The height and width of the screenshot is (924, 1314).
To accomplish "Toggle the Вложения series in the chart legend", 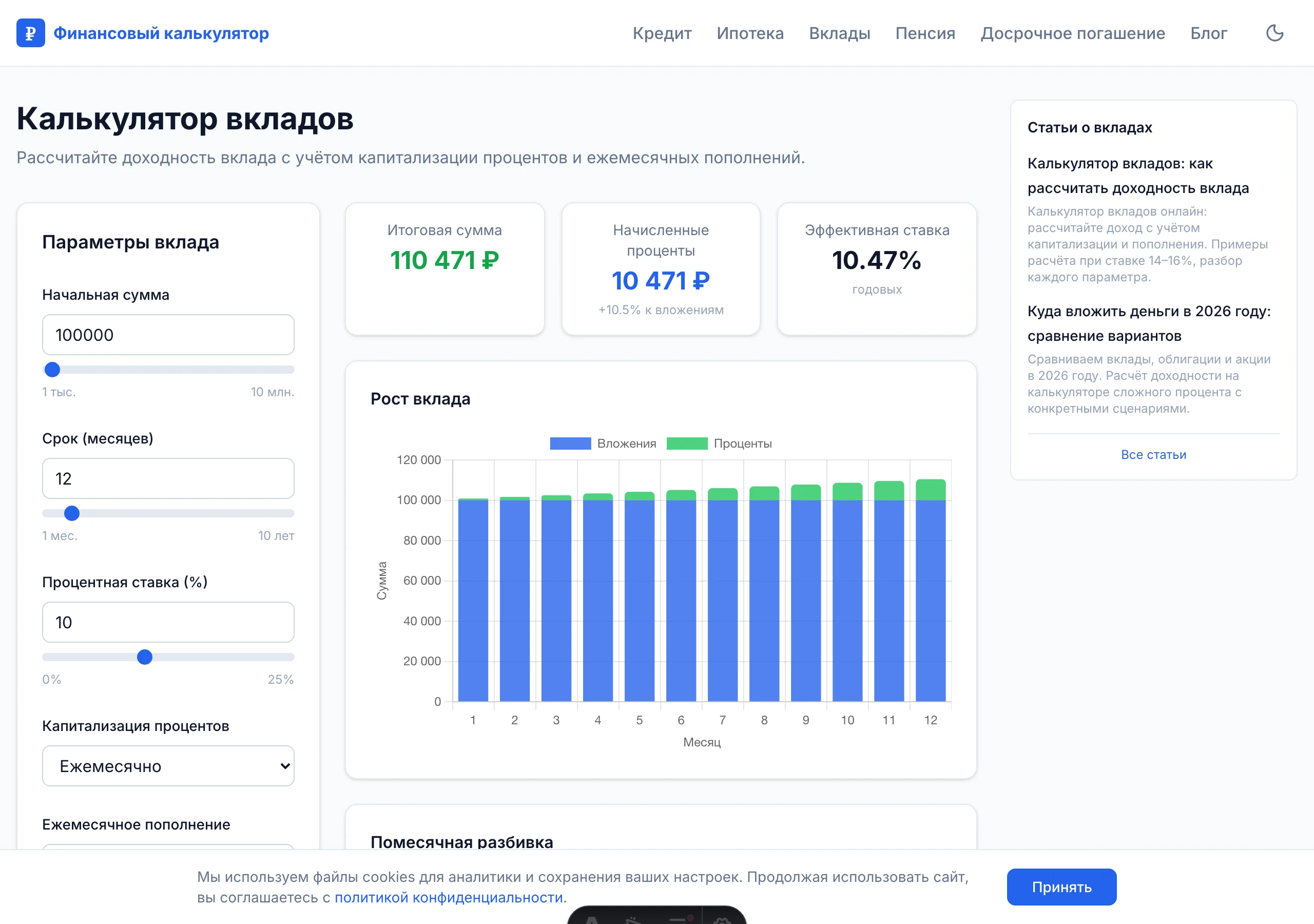I will 603,442.
